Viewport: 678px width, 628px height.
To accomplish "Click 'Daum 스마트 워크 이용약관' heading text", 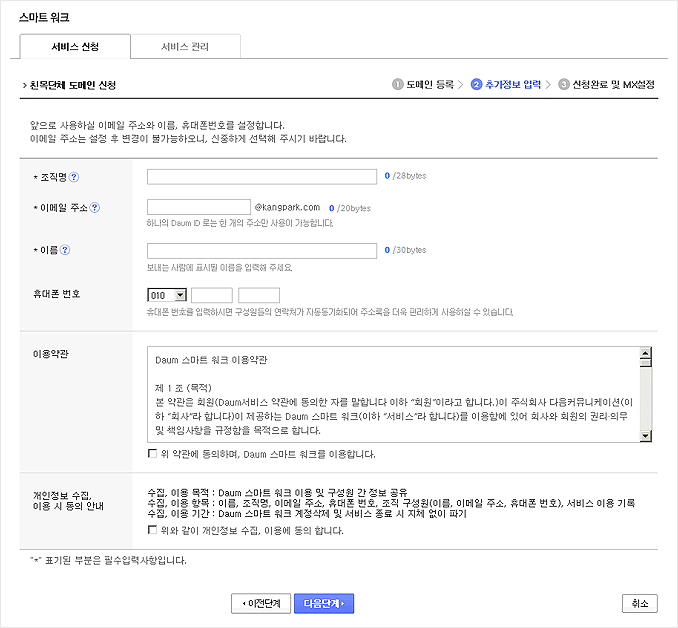I will (211, 360).
